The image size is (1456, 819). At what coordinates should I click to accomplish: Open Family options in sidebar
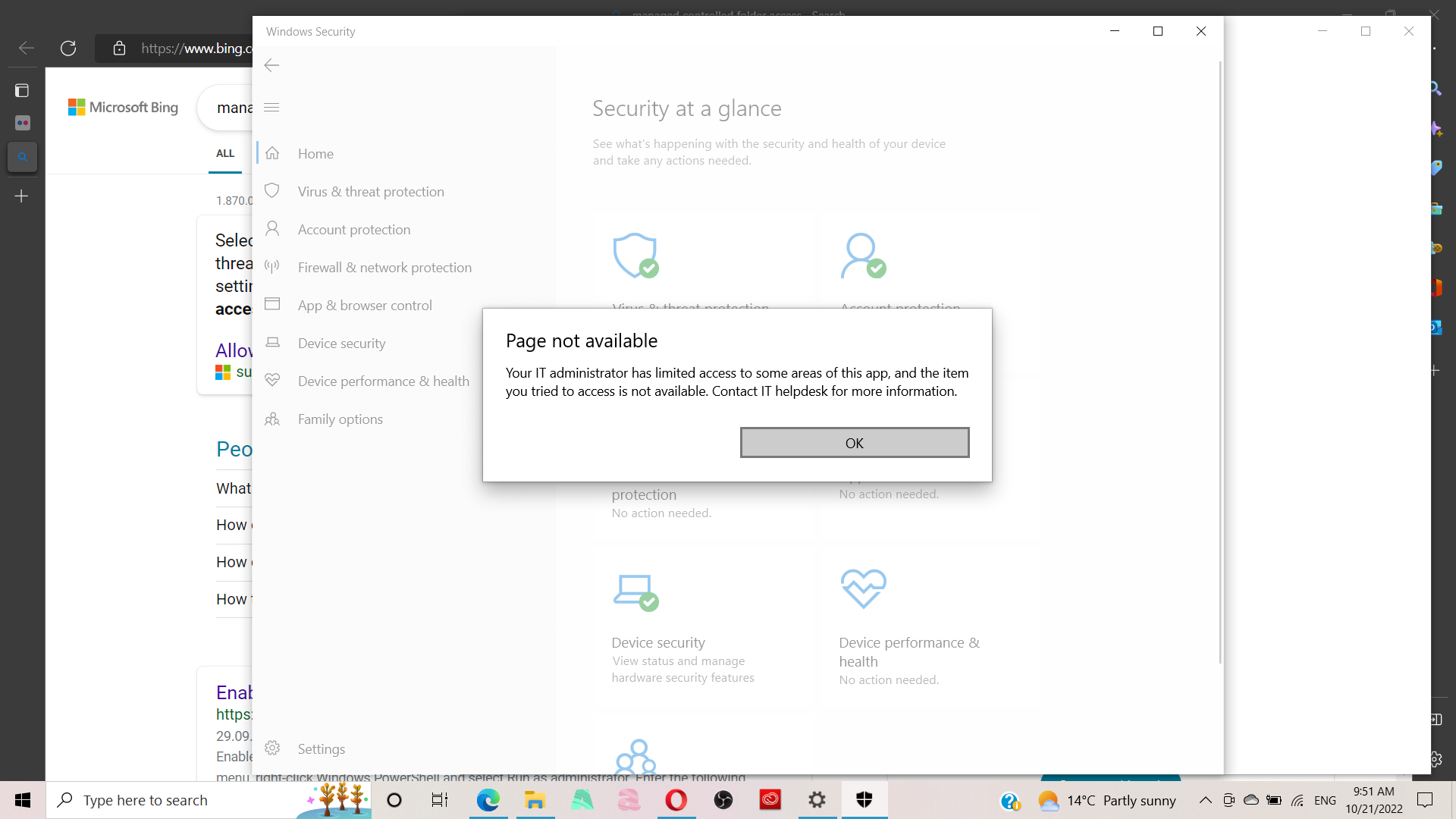pos(340,419)
